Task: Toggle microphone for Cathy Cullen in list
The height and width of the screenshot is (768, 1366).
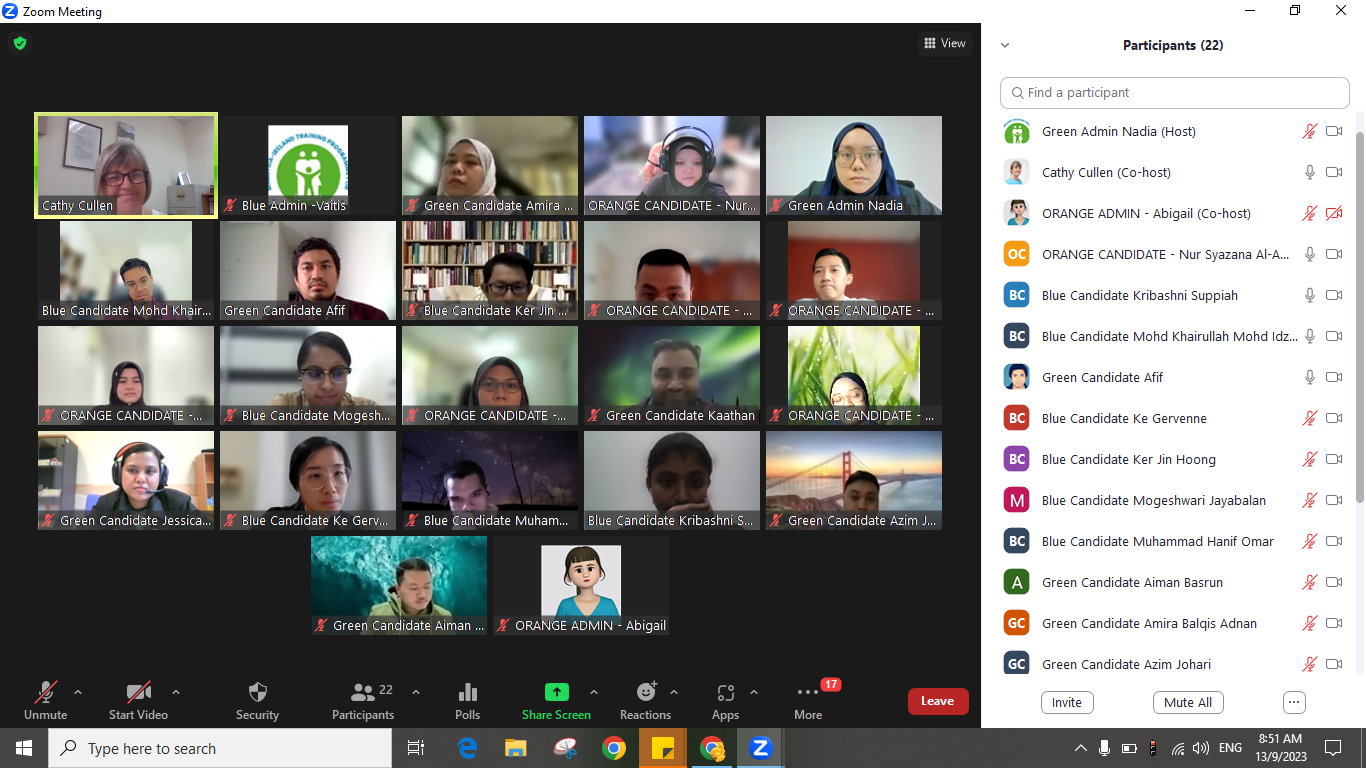Action: pyautogui.click(x=1309, y=172)
